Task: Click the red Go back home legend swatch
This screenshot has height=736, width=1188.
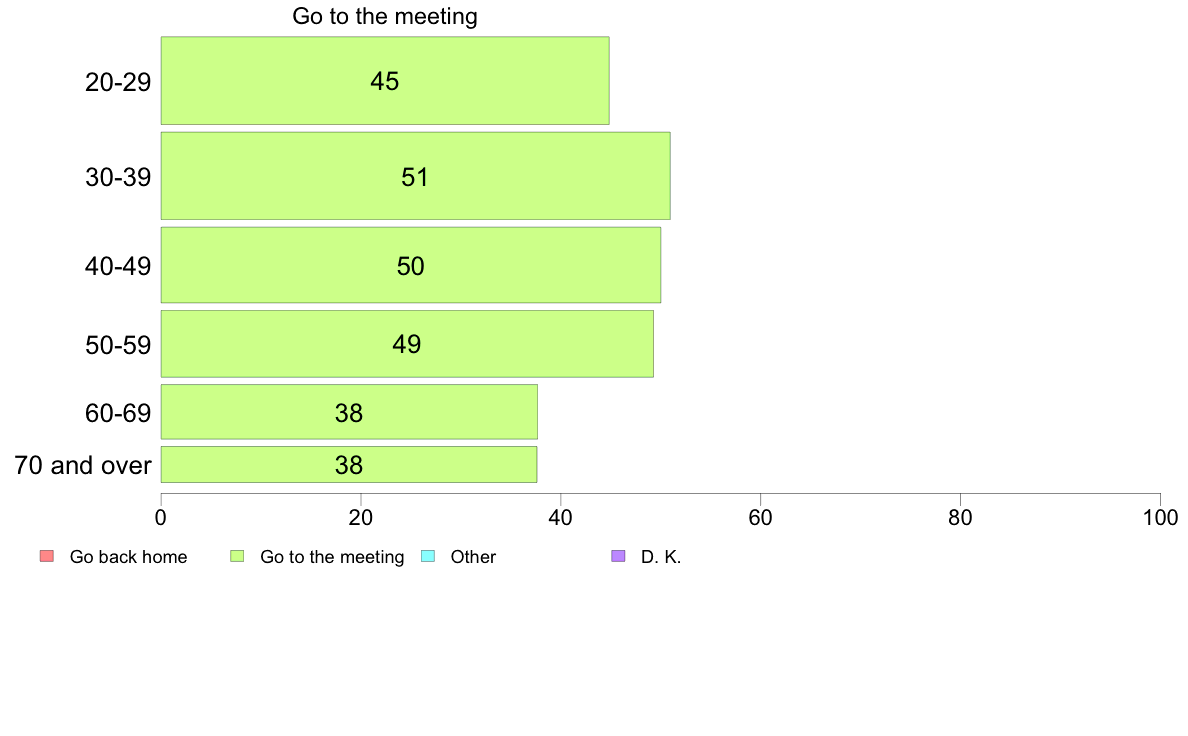Action: (47, 556)
